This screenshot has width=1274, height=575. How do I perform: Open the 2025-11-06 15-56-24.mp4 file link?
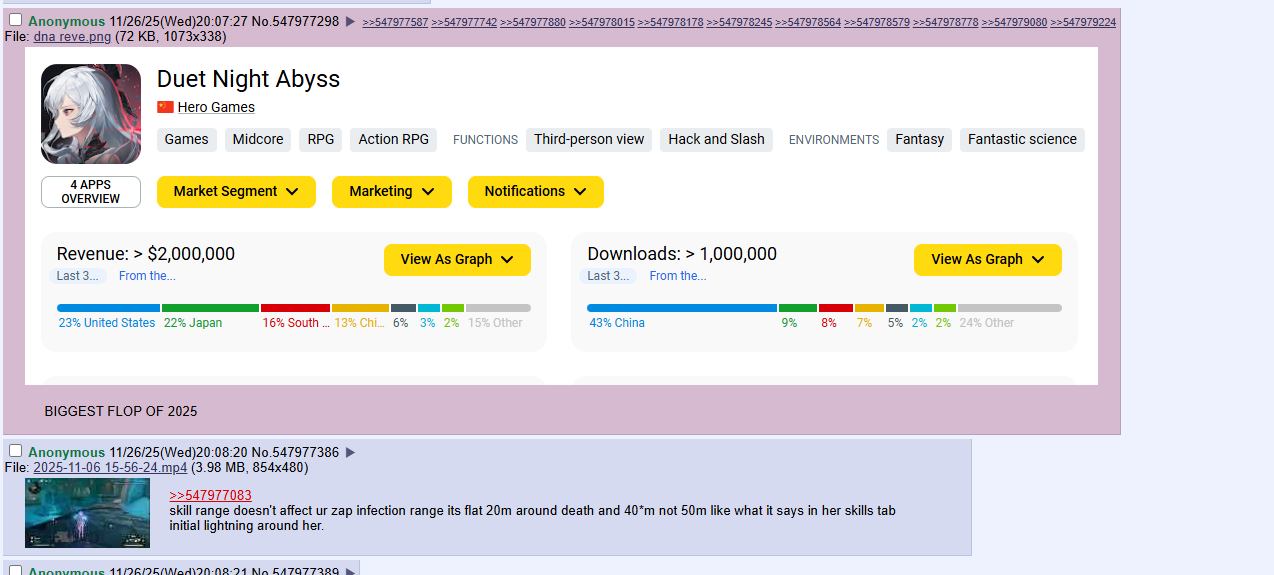click(110, 467)
